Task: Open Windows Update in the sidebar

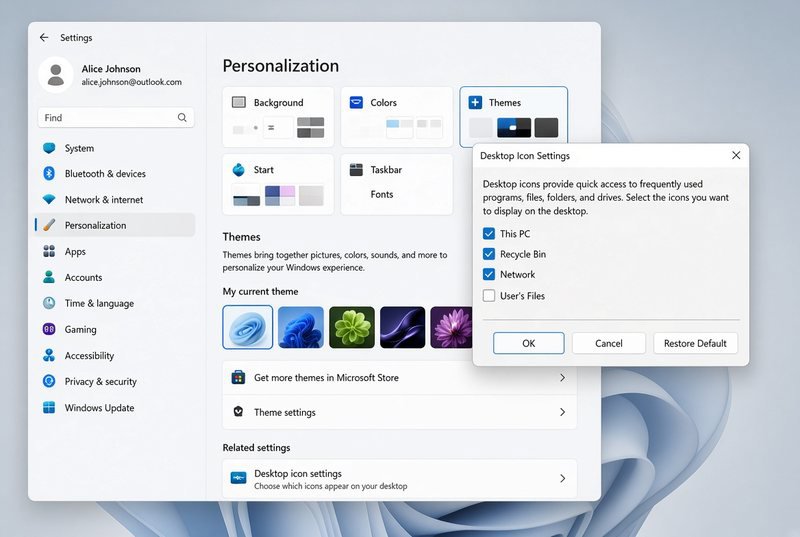Action: (x=115, y=407)
